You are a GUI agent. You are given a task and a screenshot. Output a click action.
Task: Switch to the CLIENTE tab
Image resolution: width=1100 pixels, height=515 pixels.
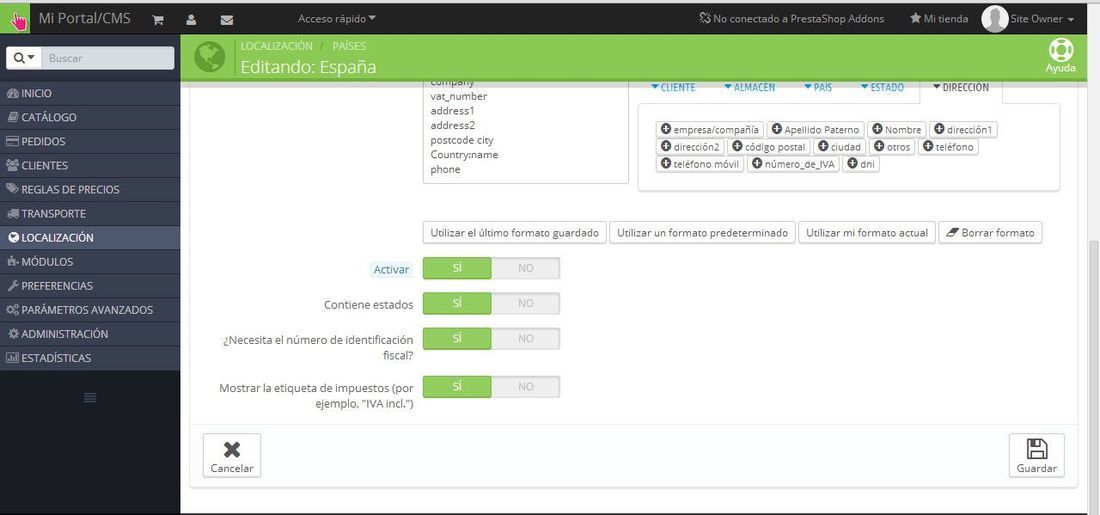pyautogui.click(x=673, y=87)
